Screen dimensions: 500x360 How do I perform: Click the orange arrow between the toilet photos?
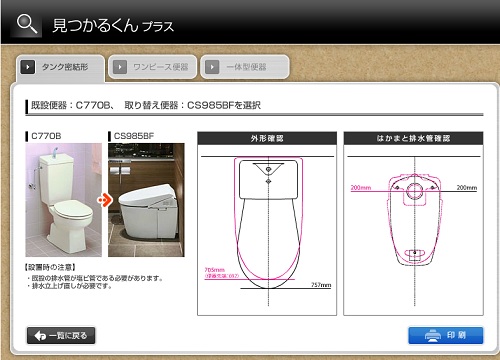105,200
